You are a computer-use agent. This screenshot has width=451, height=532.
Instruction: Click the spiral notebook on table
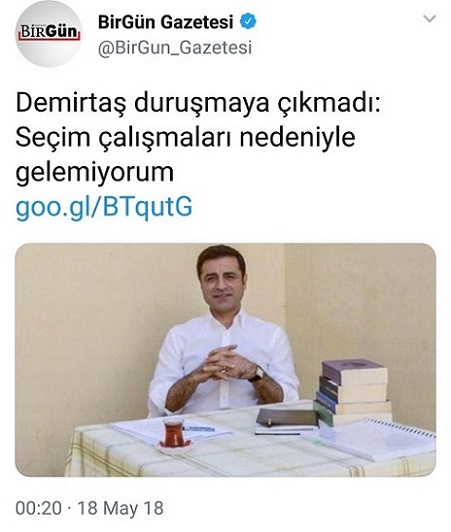[377, 439]
